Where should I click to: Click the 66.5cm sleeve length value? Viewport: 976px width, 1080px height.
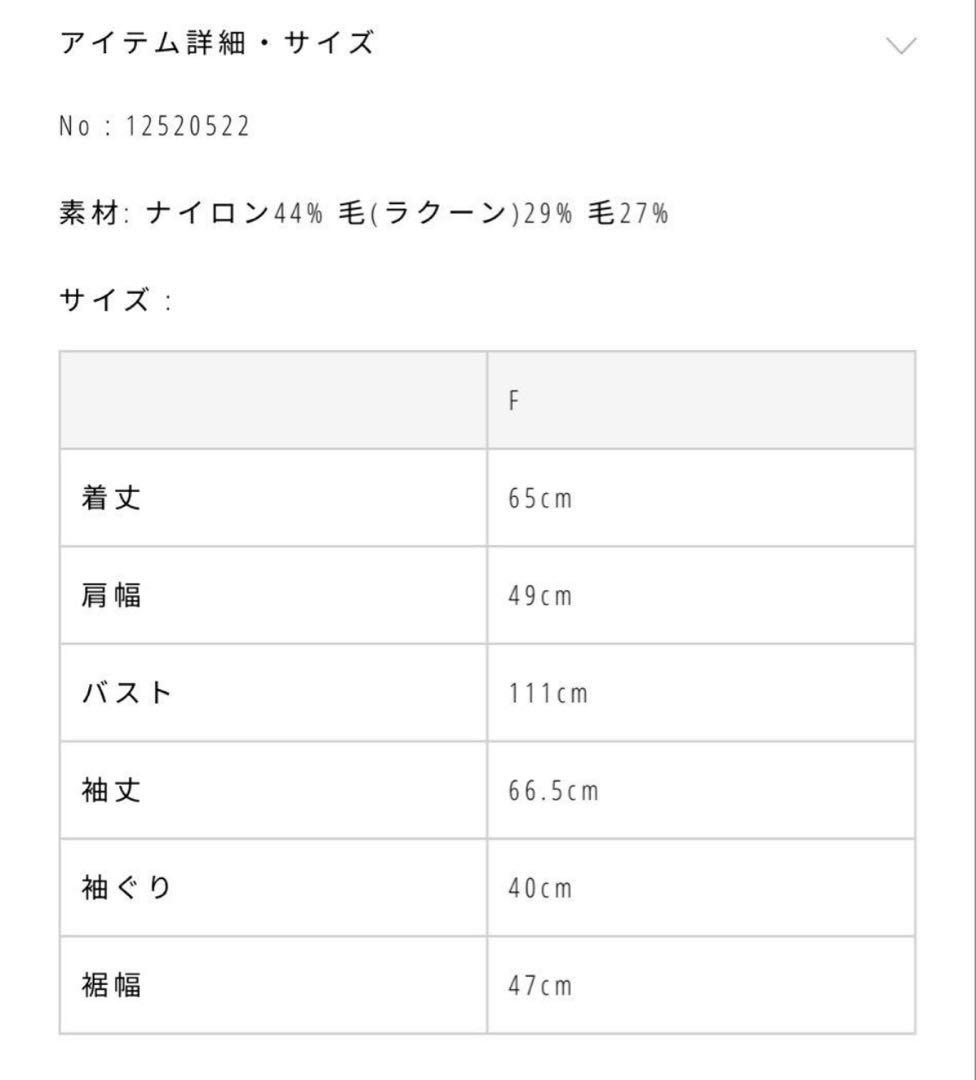pyautogui.click(x=553, y=792)
